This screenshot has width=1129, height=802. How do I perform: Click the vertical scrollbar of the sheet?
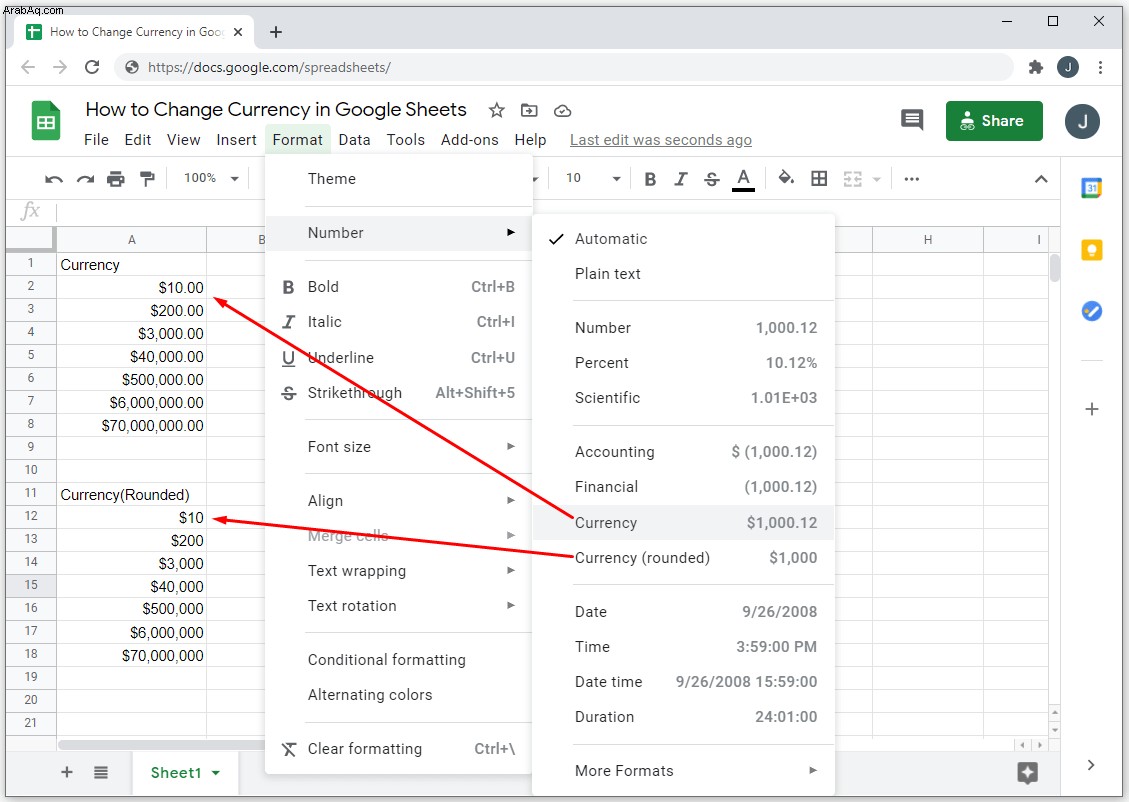click(x=1055, y=268)
